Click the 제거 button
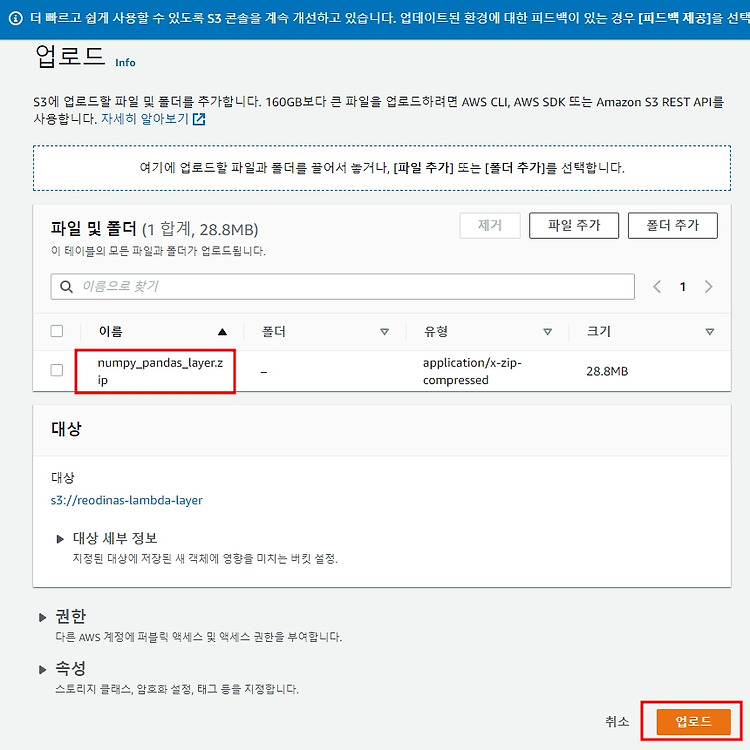 490,225
